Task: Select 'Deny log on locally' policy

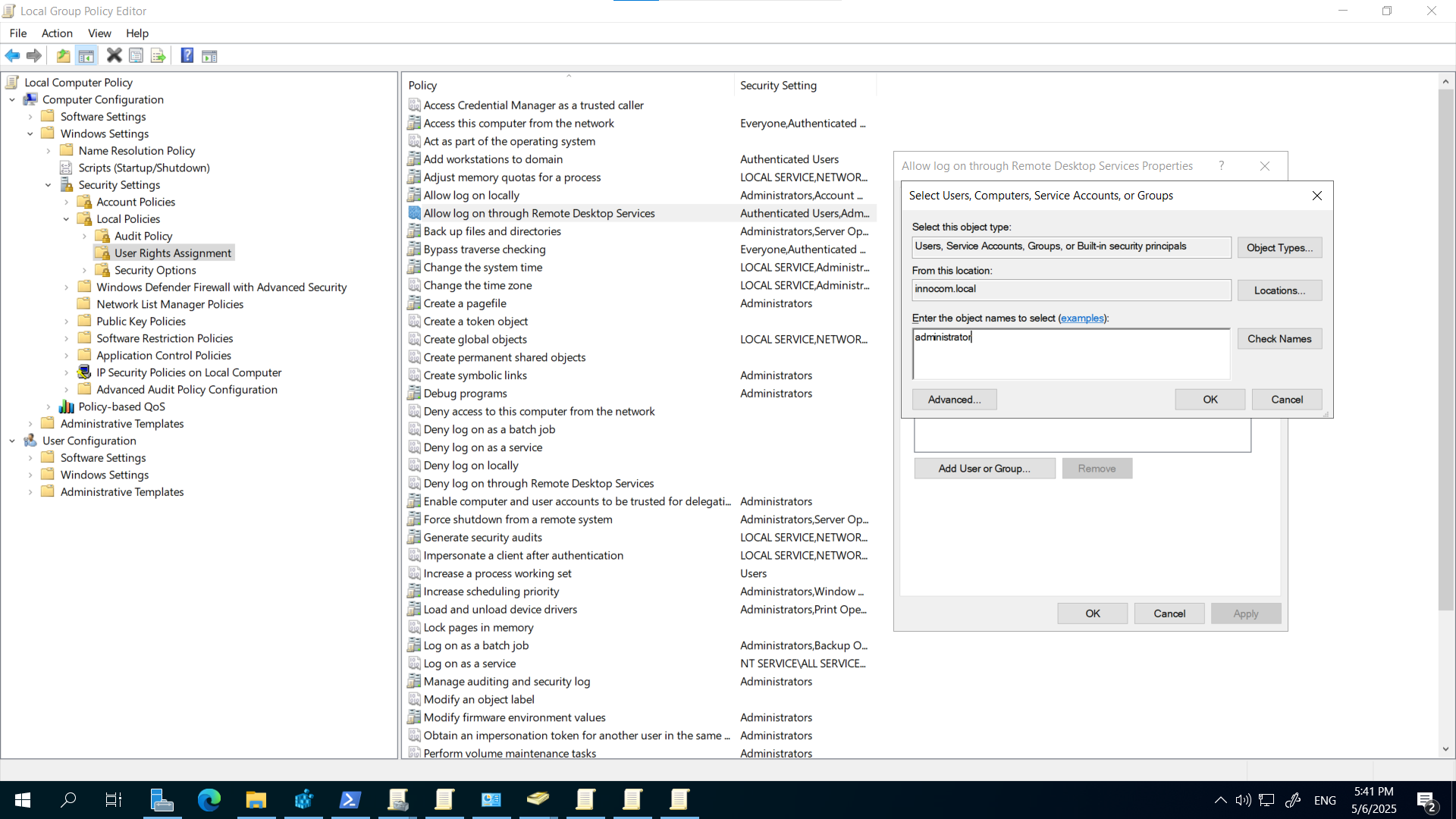Action: click(471, 466)
